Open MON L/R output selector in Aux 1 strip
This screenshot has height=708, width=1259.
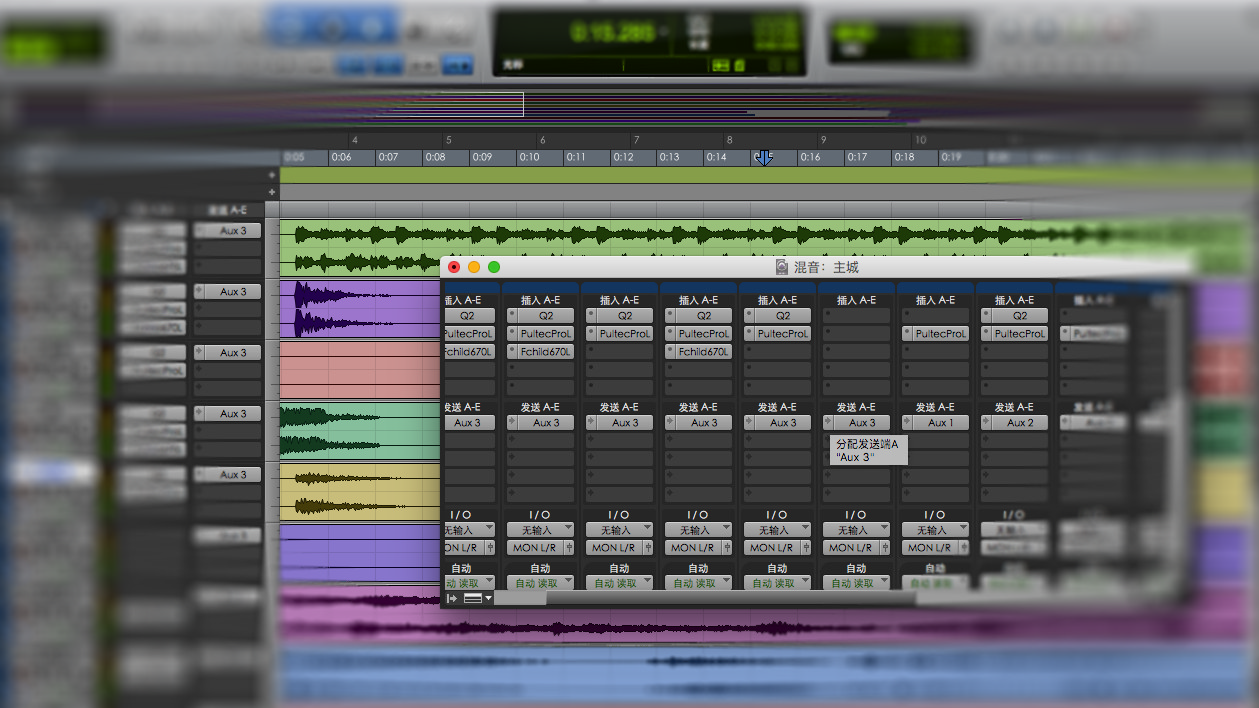(927, 548)
